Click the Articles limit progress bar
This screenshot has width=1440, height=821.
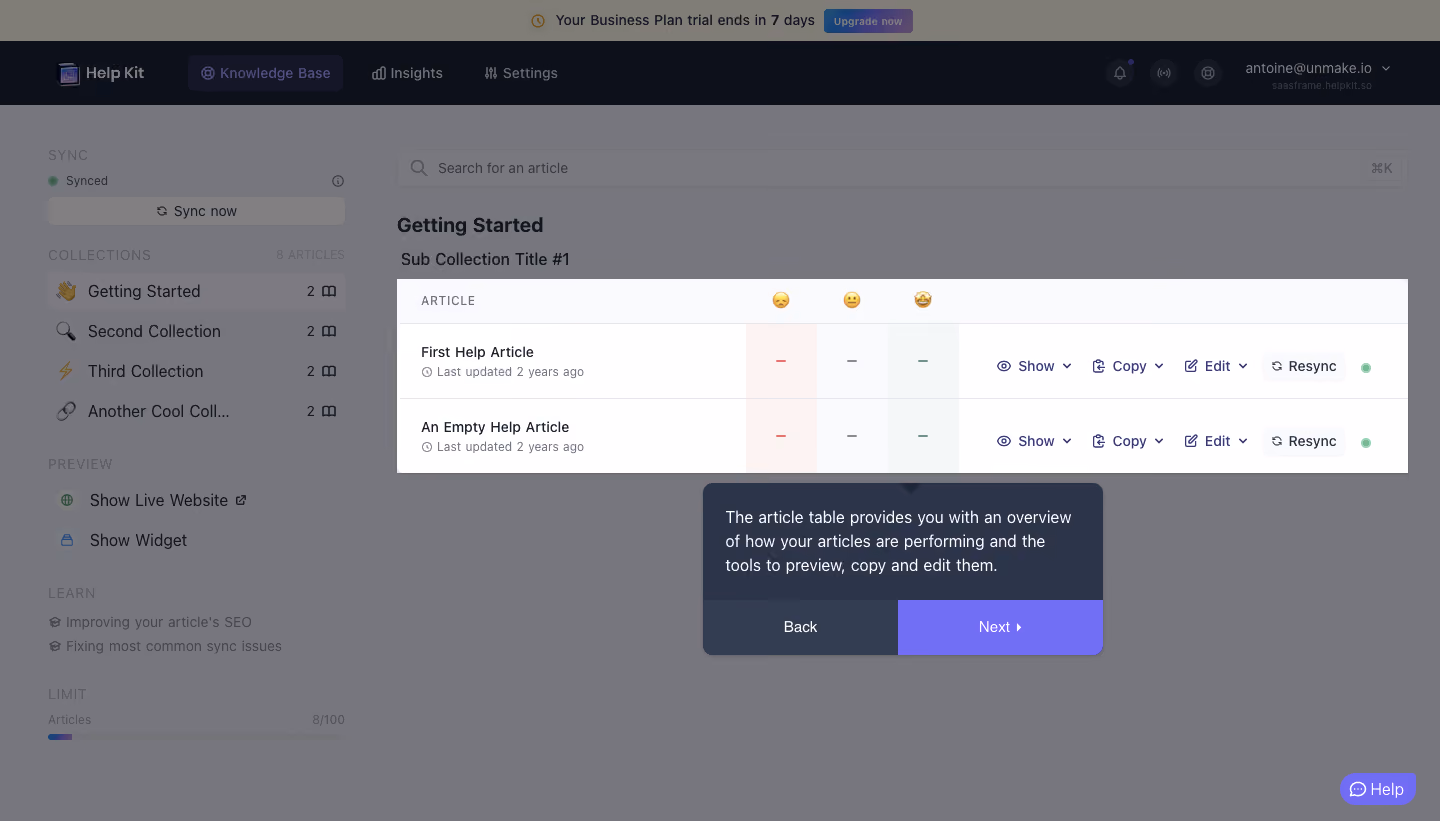(196, 737)
